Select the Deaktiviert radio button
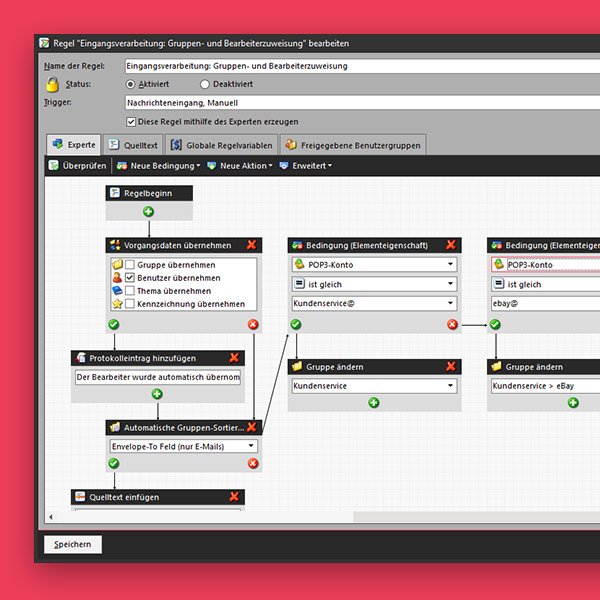The width and height of the screenshot is (600, 600). point(205,84)
